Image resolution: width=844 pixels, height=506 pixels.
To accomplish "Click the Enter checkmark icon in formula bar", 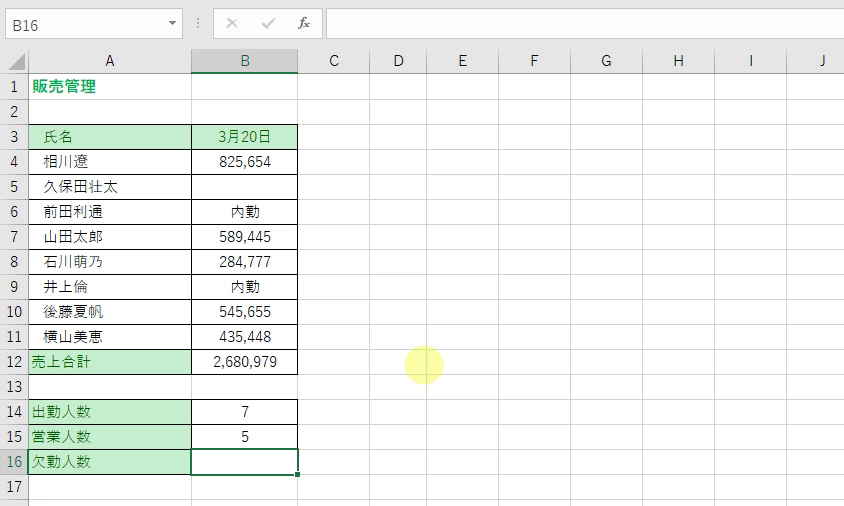I will point(268,23).
